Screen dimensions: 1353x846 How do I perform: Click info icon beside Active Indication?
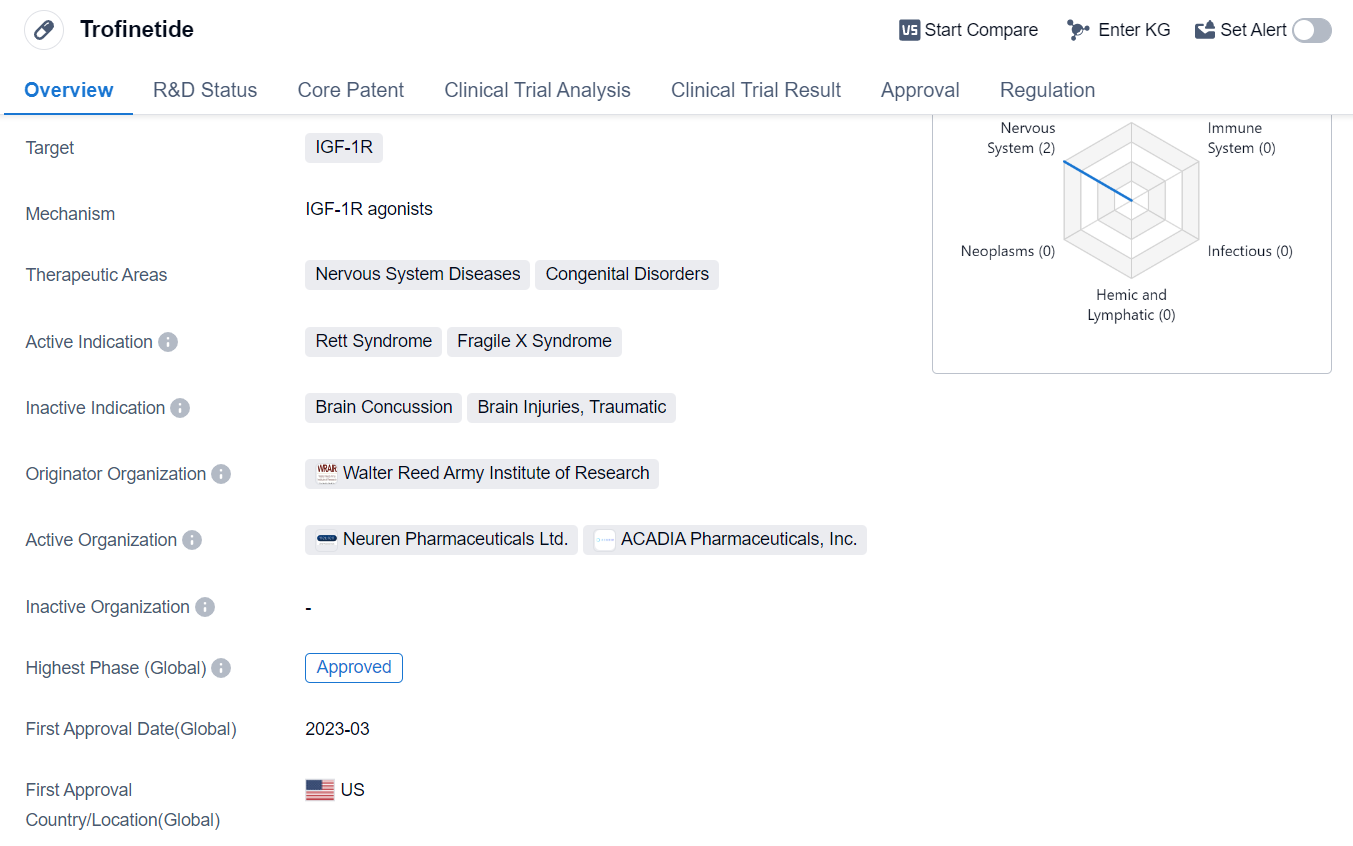168,342
